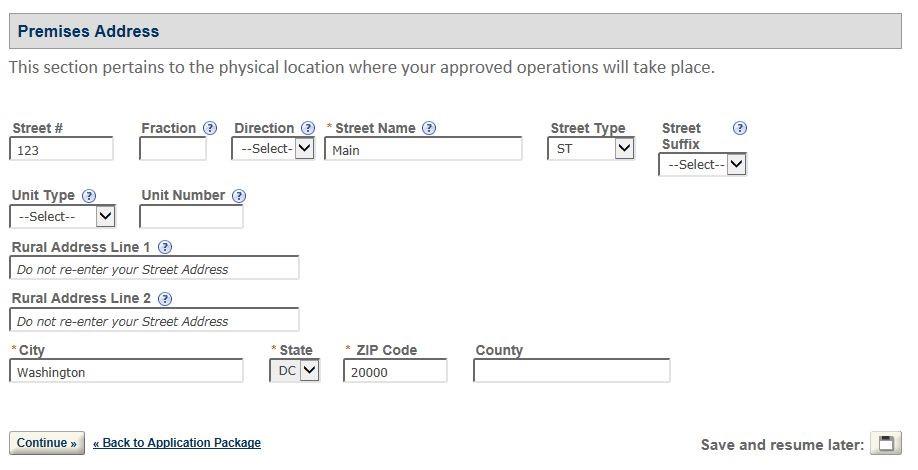The height and width of the screenshot is (470, 918).
Task: Select the County input field
Action: point(571,372)
